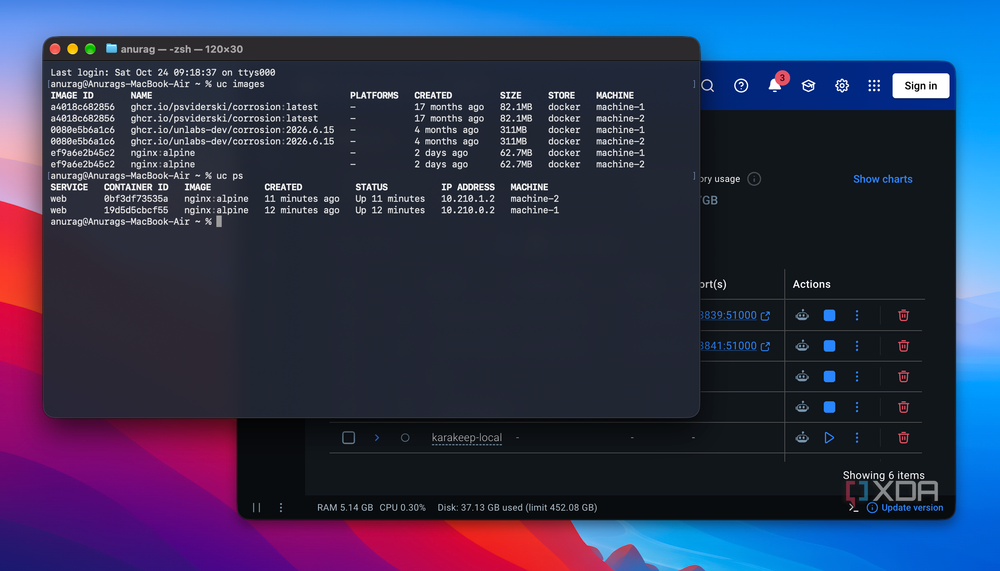Viewport: 1000px width, 571px height.
Task: Open kebab menu in row directly above karakeep-local
Action: [x=857, y=407]
